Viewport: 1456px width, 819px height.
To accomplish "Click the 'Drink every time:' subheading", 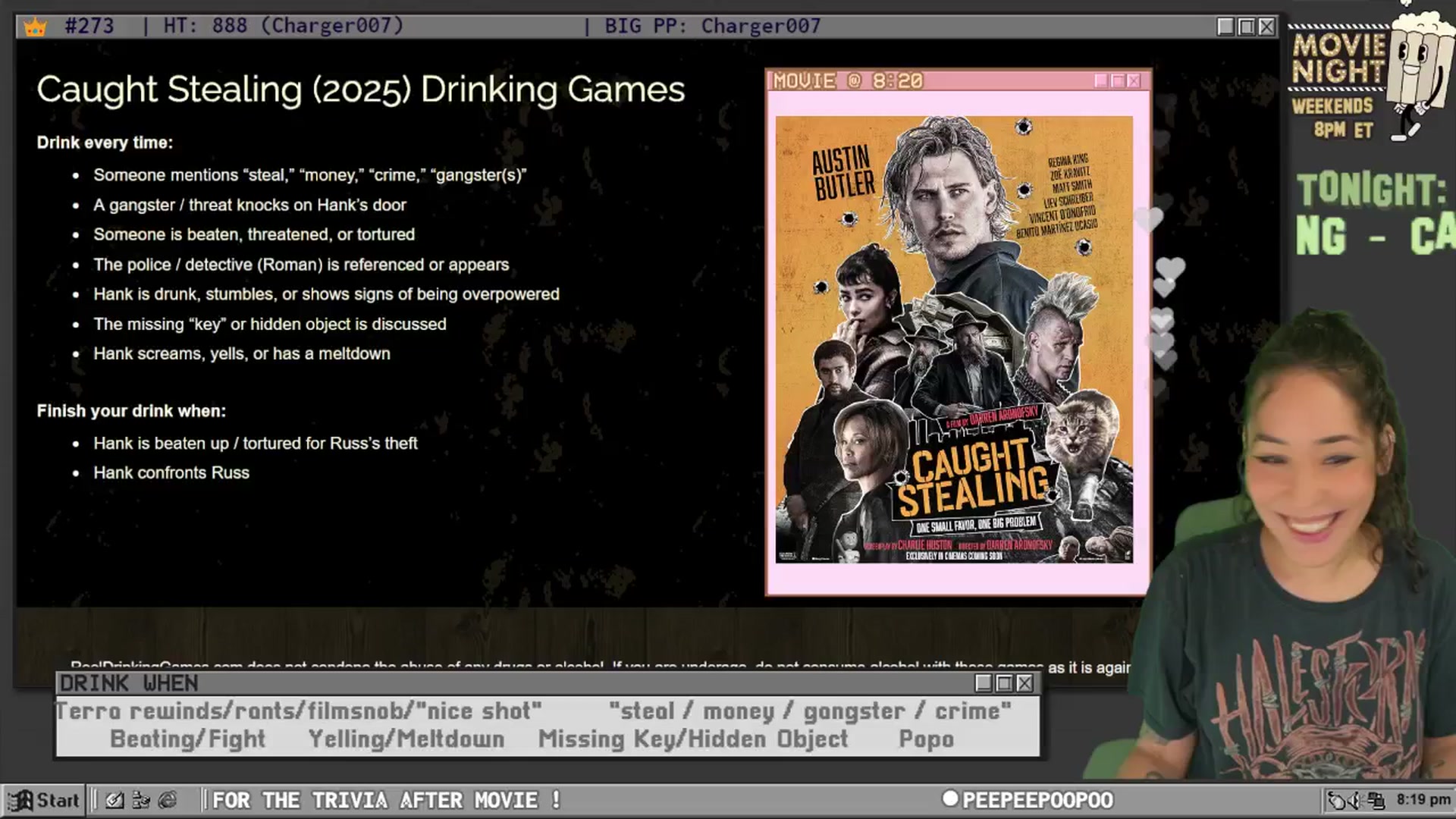I will [x=105, y=143].
